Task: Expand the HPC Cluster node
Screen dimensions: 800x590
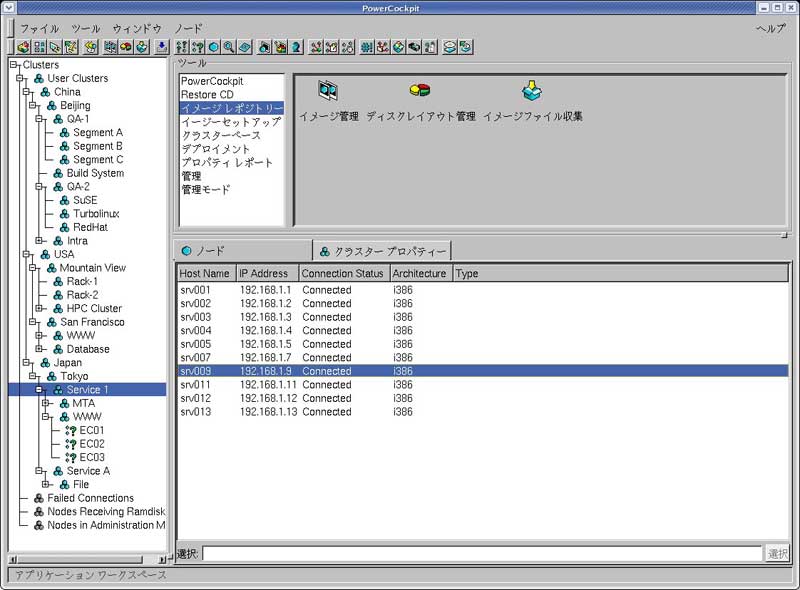Action: point(39,308)
